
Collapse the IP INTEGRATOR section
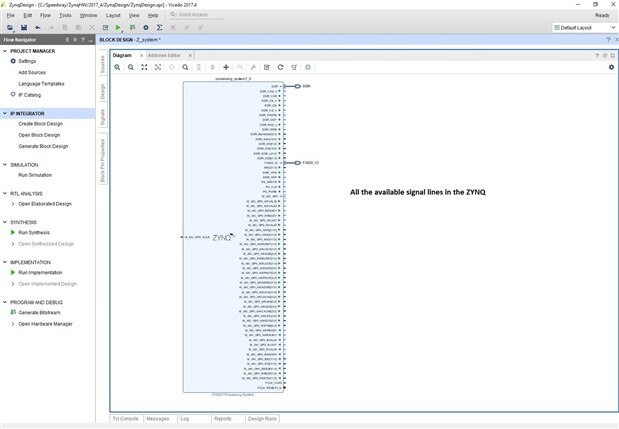(5, 113)
